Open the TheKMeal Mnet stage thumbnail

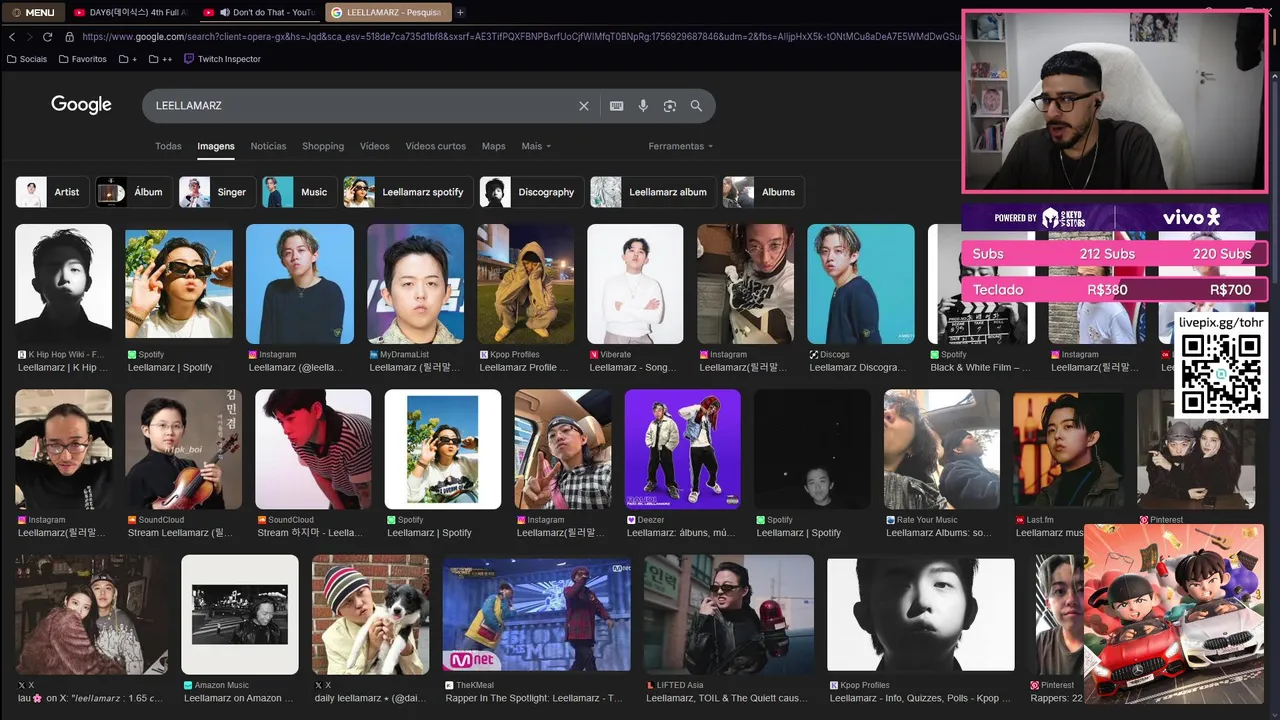click(537, 614)
